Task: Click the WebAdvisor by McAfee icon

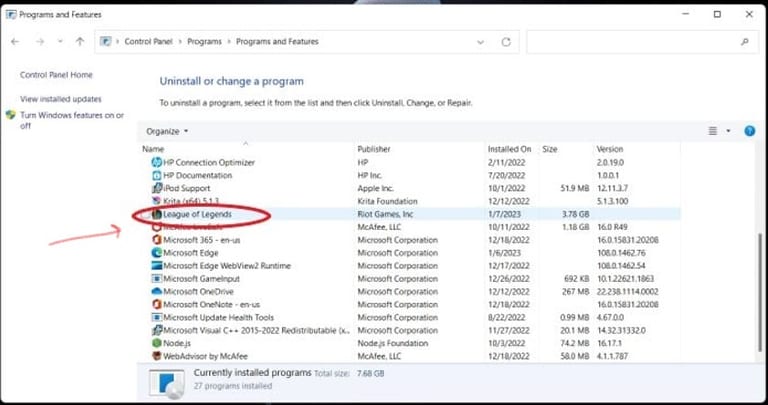Action: point(157,356)
